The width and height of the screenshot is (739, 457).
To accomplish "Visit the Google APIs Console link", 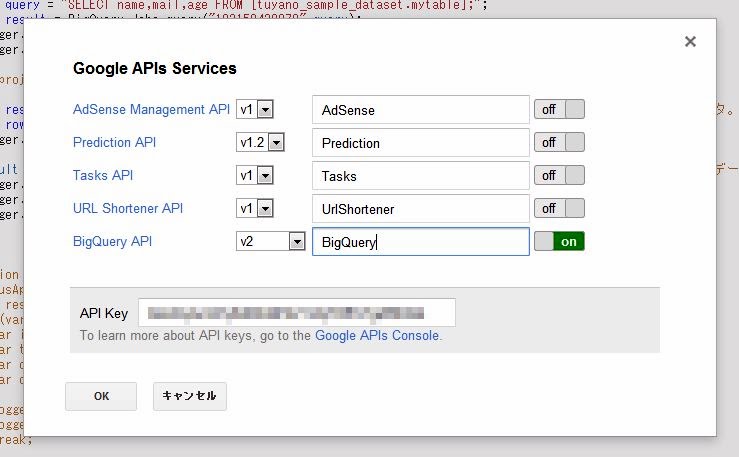I will point(376,336).
